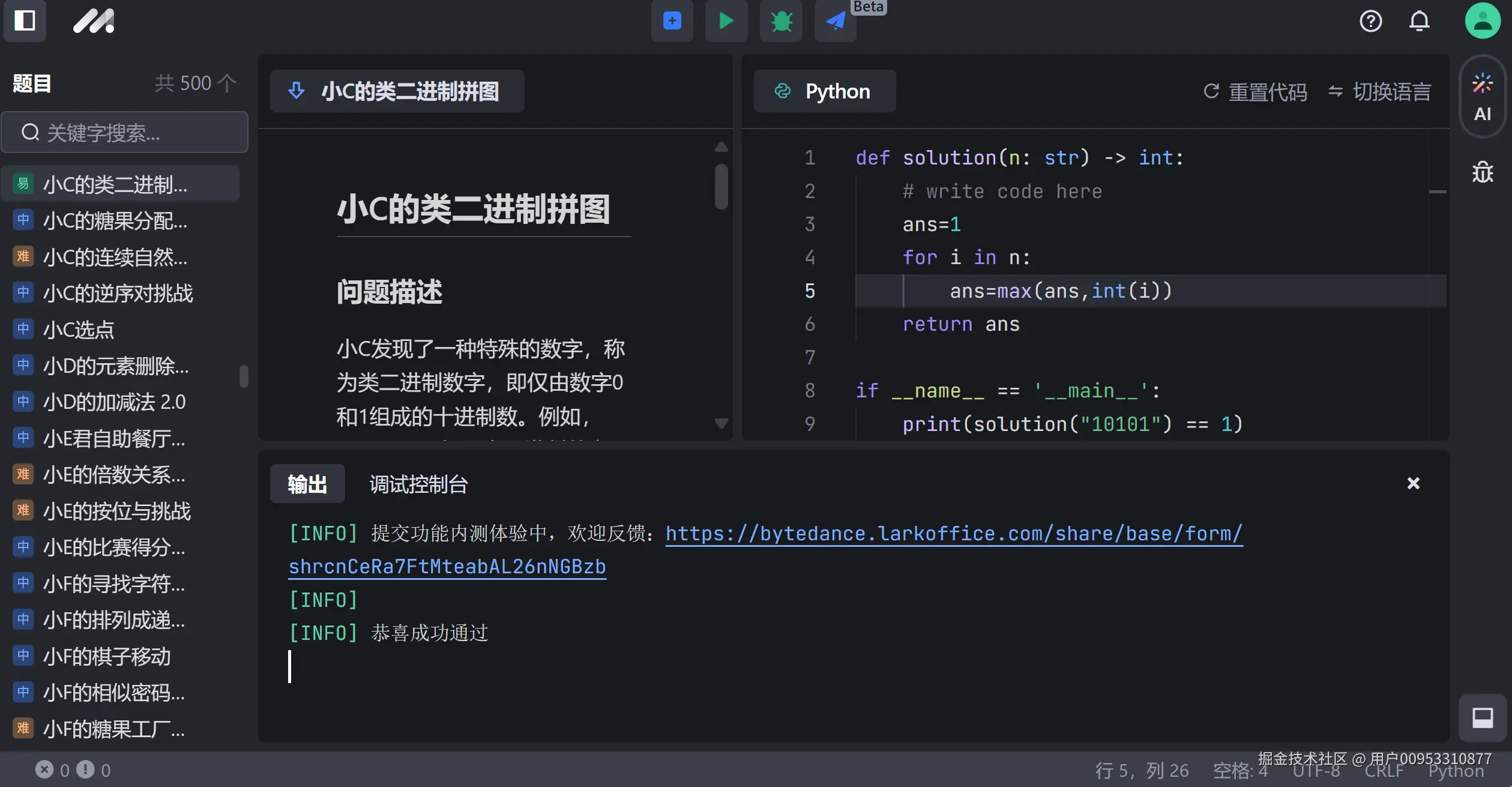Viewport: 1512px width, 787px height.
Task: Open the AI assistant panel
Action: pyautogui.click(x=1482, y=96)
